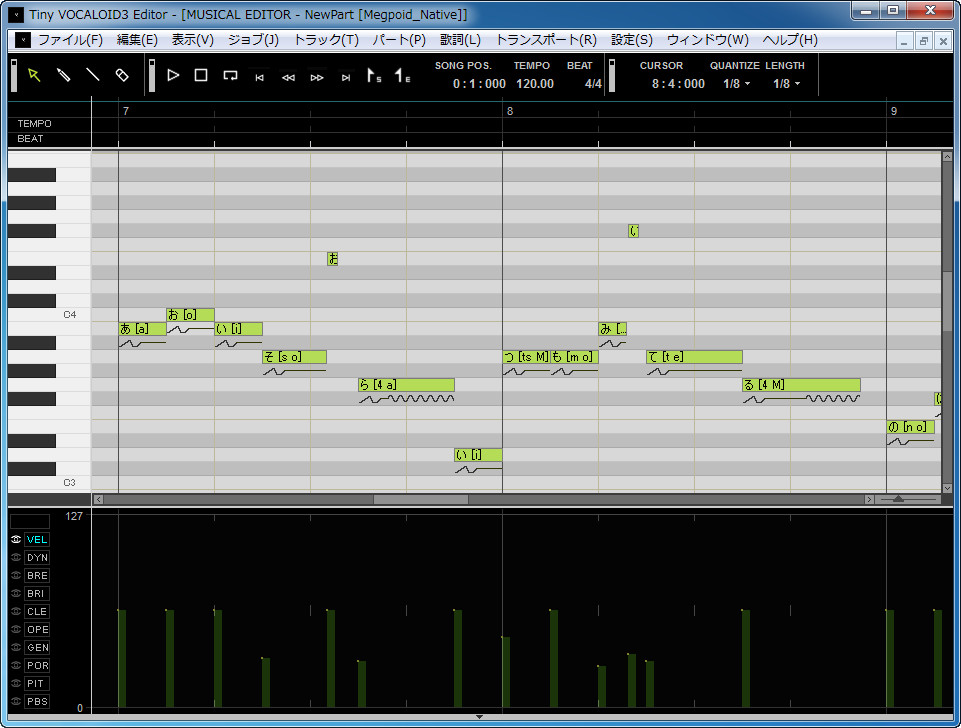This screenshot has width=961, height=728.
Task: Click the horizontal scrollbar right arrow
Action: click(869, 499)
